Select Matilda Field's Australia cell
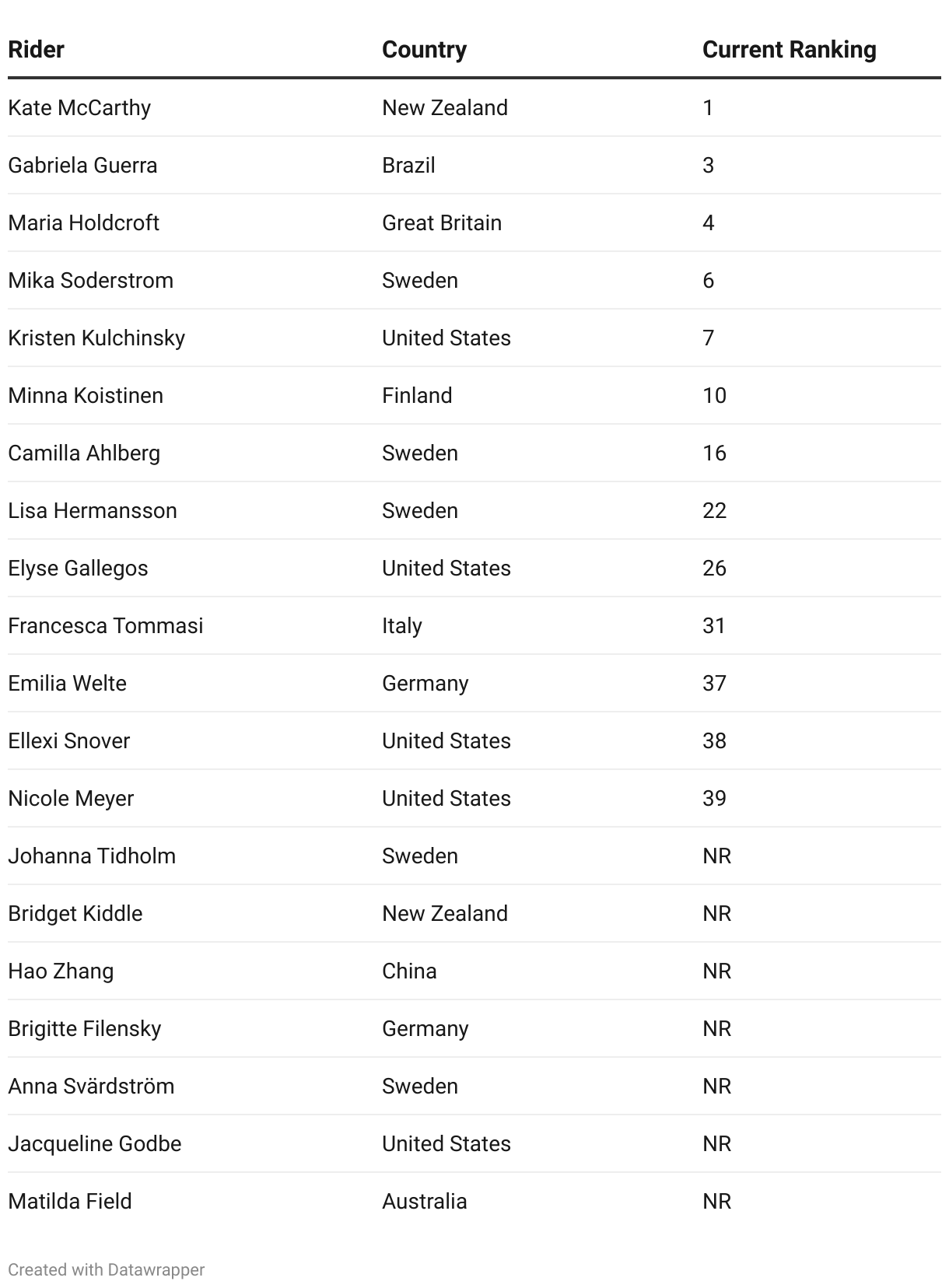 [x=424, y=1201]
